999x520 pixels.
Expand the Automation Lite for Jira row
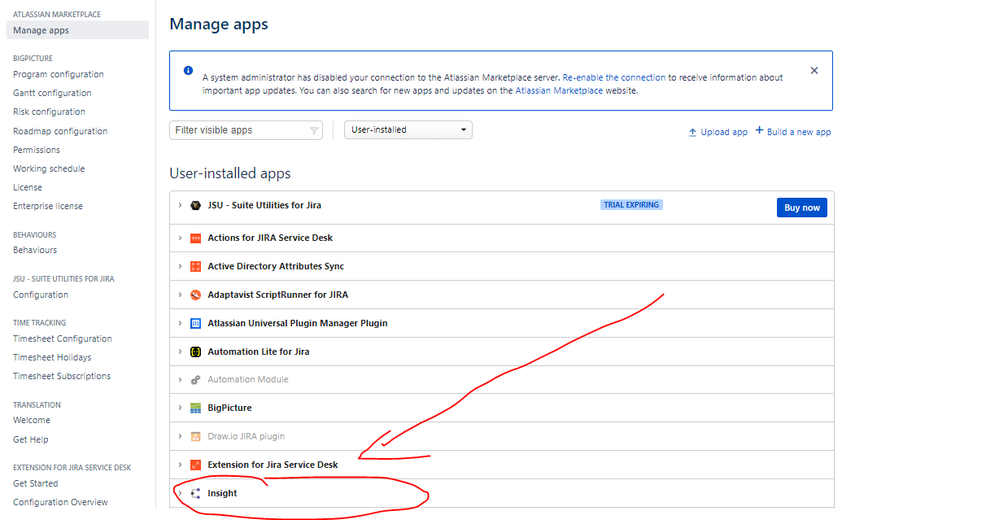(180, 352)
